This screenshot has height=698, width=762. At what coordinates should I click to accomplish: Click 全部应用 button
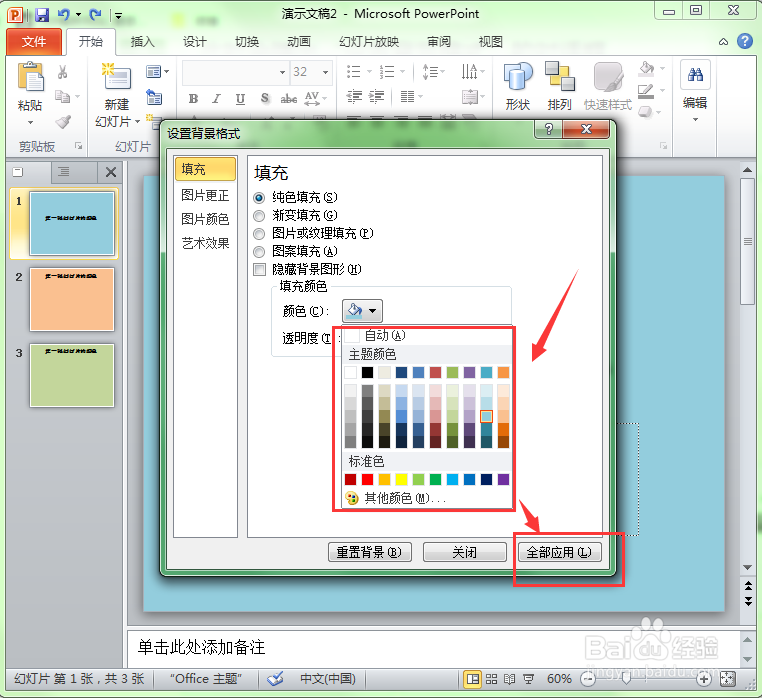click(559, 553)
